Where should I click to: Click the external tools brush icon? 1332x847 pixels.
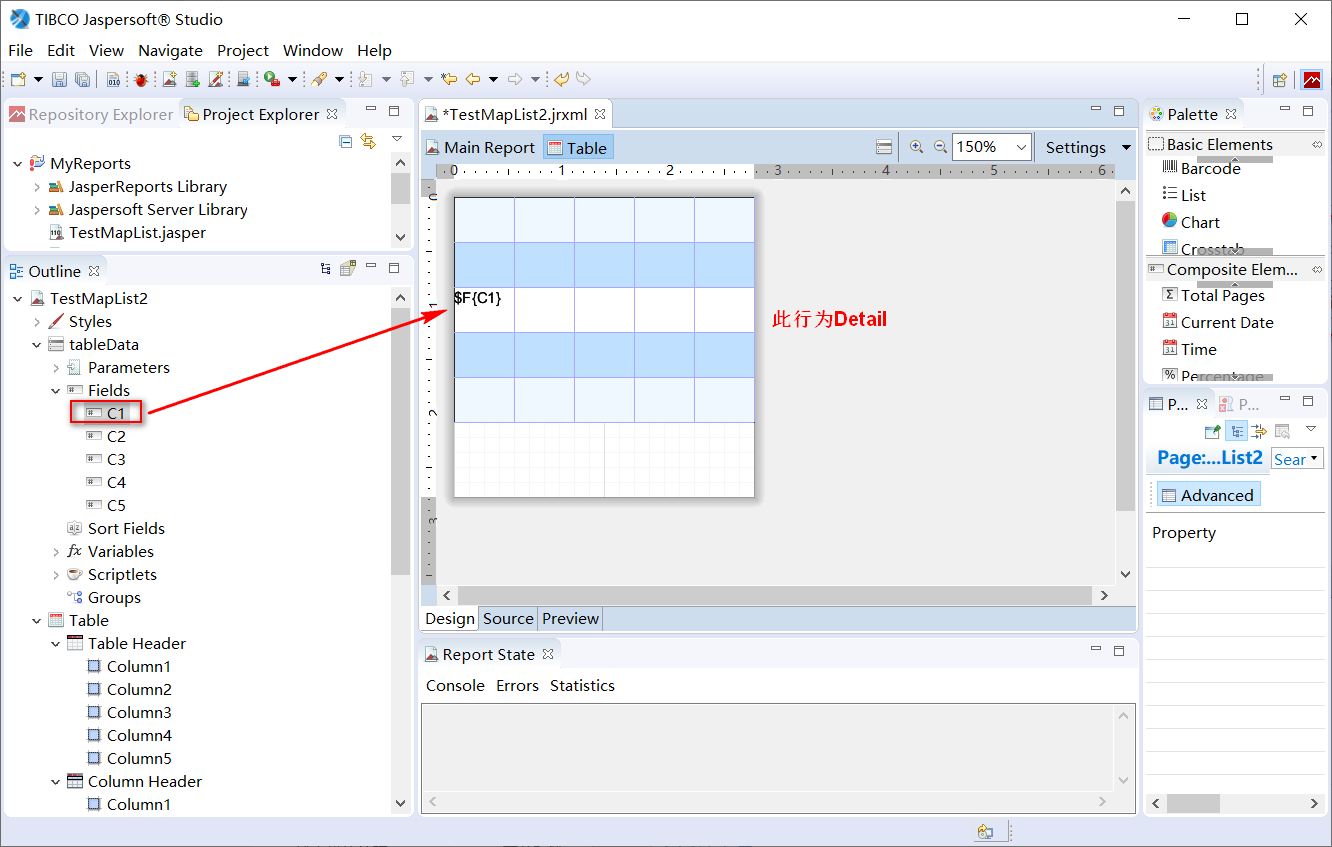(318, 79)
